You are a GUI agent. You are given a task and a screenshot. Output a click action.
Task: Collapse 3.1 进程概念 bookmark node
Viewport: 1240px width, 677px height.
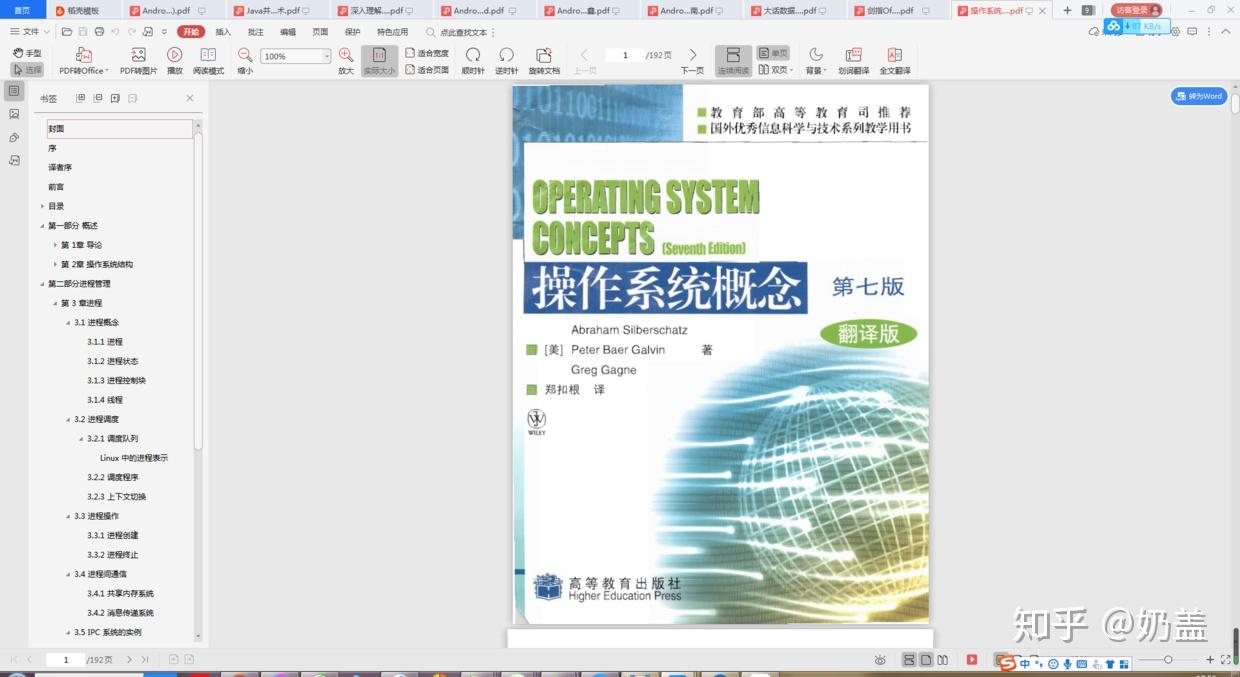(68, 322)
